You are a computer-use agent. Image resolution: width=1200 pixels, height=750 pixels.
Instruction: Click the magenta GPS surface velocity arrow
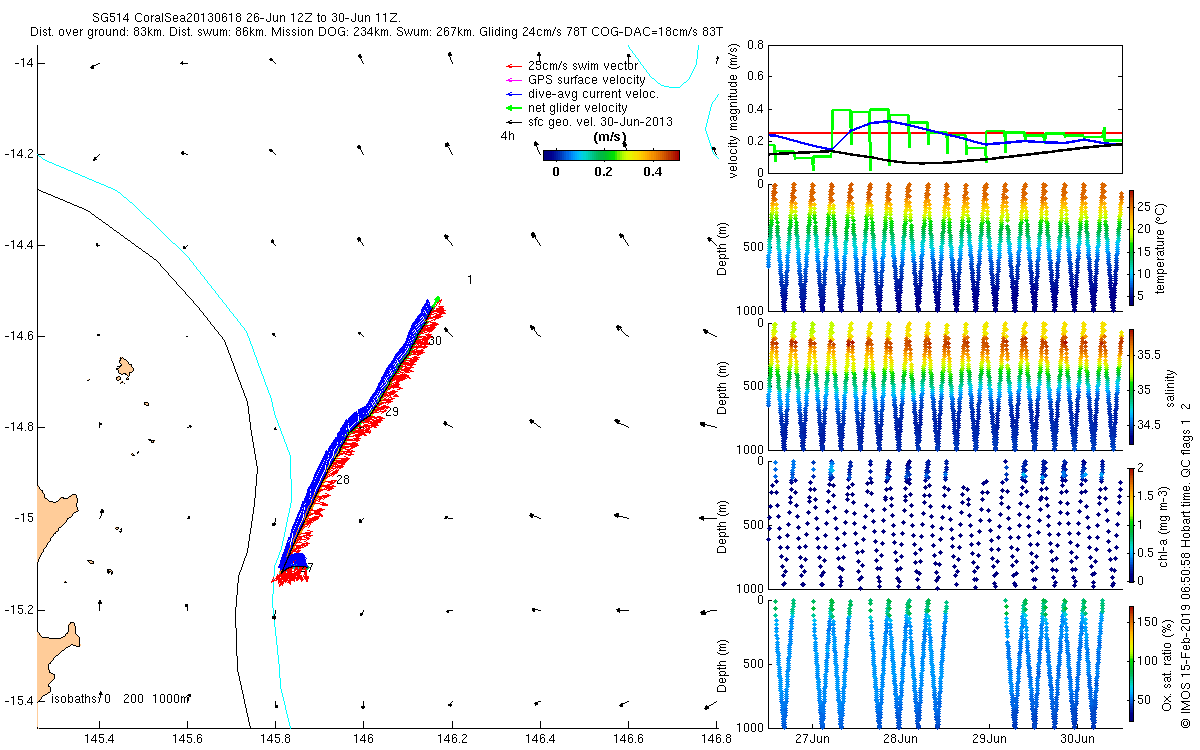[x=512, y=80]
